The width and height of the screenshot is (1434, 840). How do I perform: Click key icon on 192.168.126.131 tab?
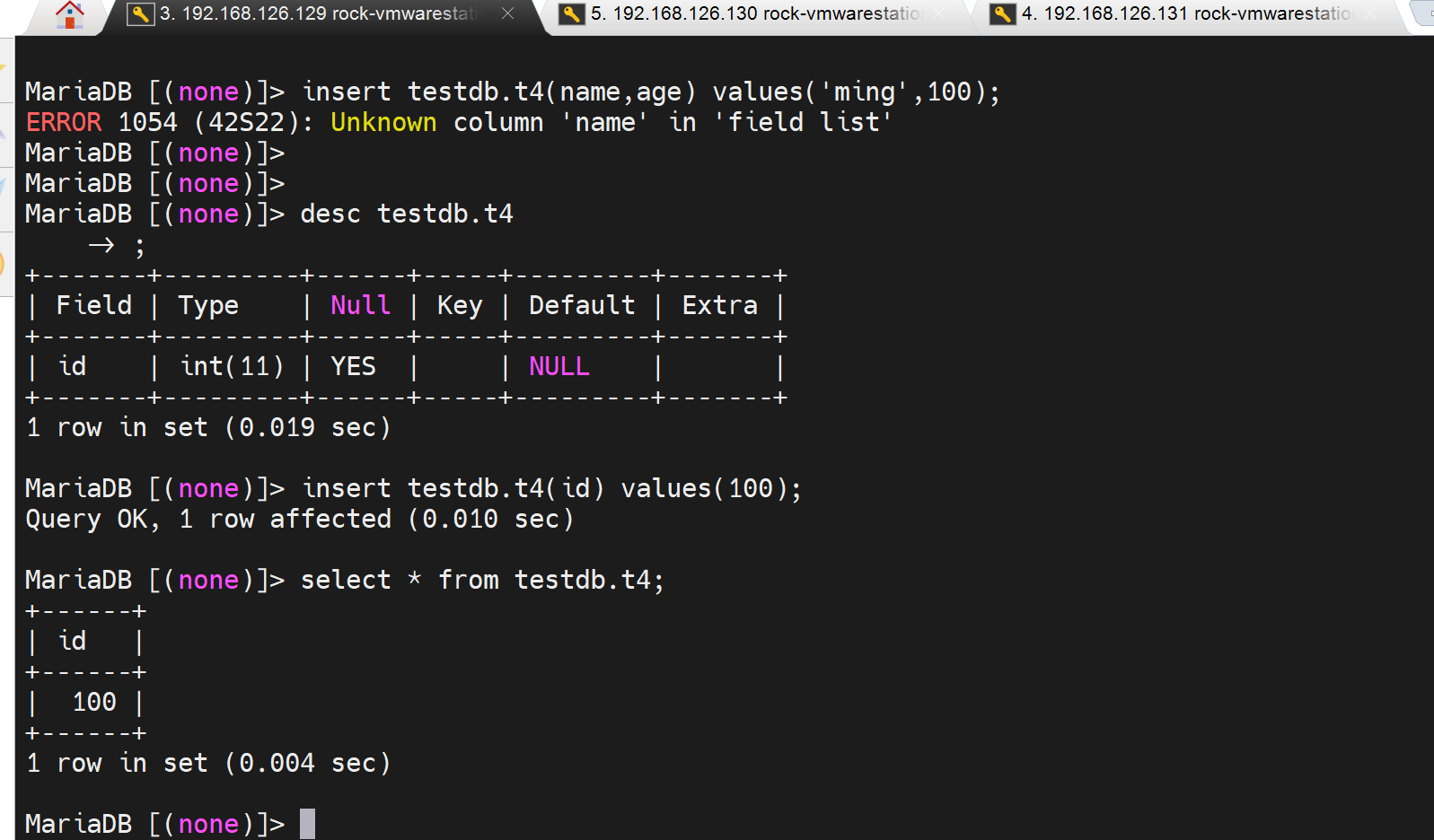click(1002, 13)
